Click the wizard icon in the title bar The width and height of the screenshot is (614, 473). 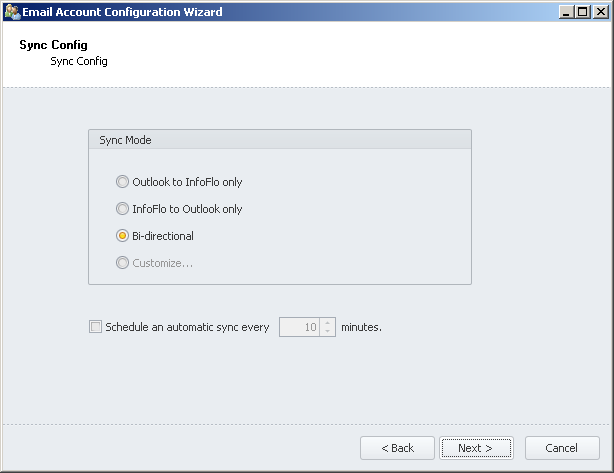(12, 12)
